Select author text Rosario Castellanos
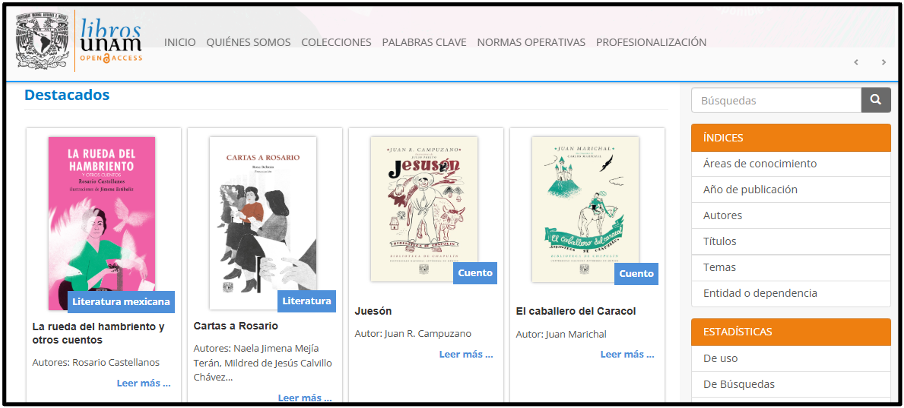The image size is (904, 408). [x=116, y=362]
